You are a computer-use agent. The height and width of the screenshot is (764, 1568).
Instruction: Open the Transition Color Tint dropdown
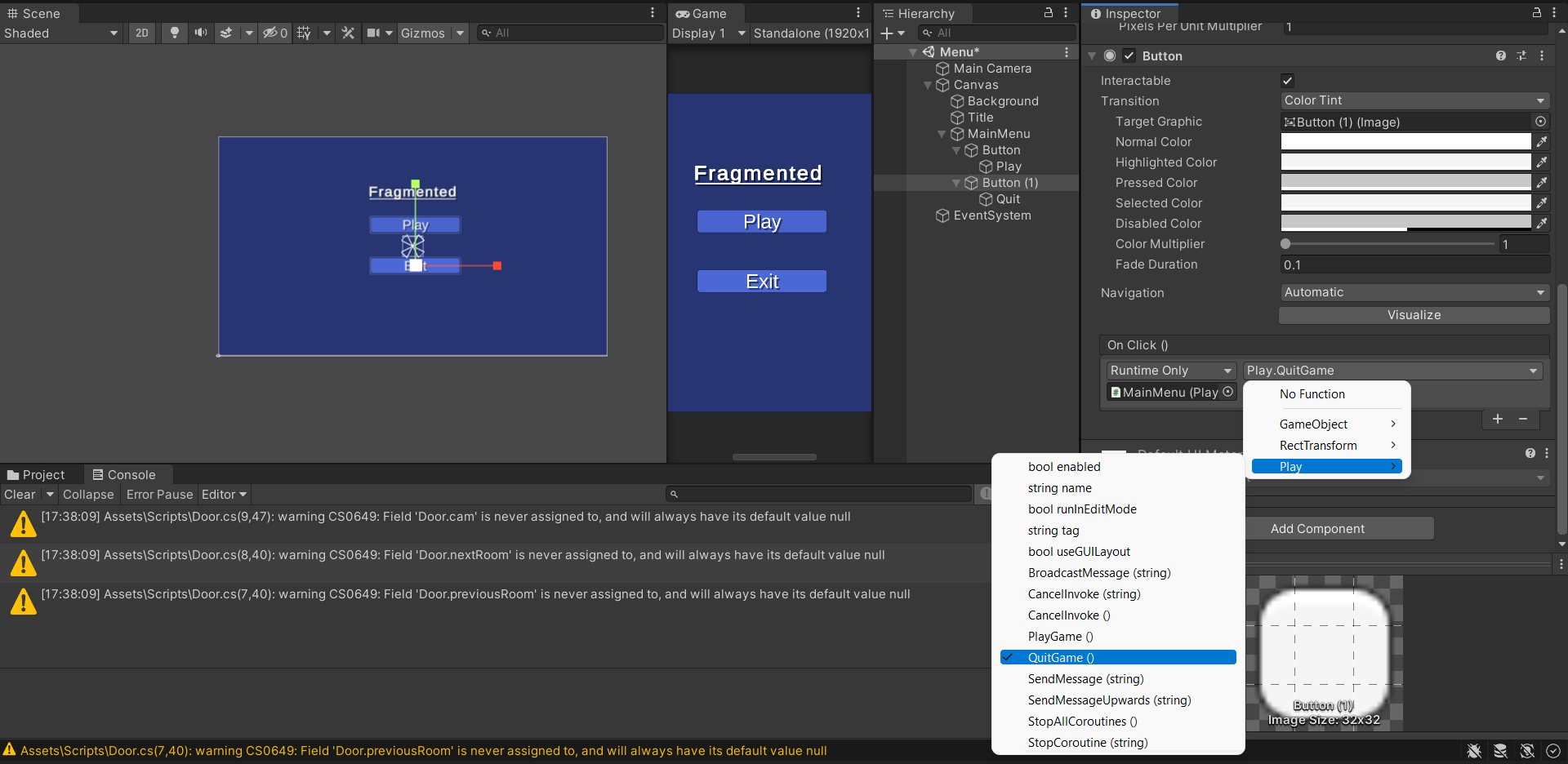1414,100
